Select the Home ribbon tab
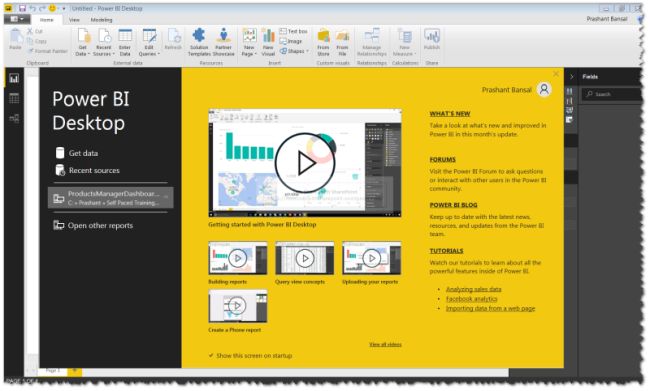This screenshot has height=391, width=650. click(x=46, y=20)
